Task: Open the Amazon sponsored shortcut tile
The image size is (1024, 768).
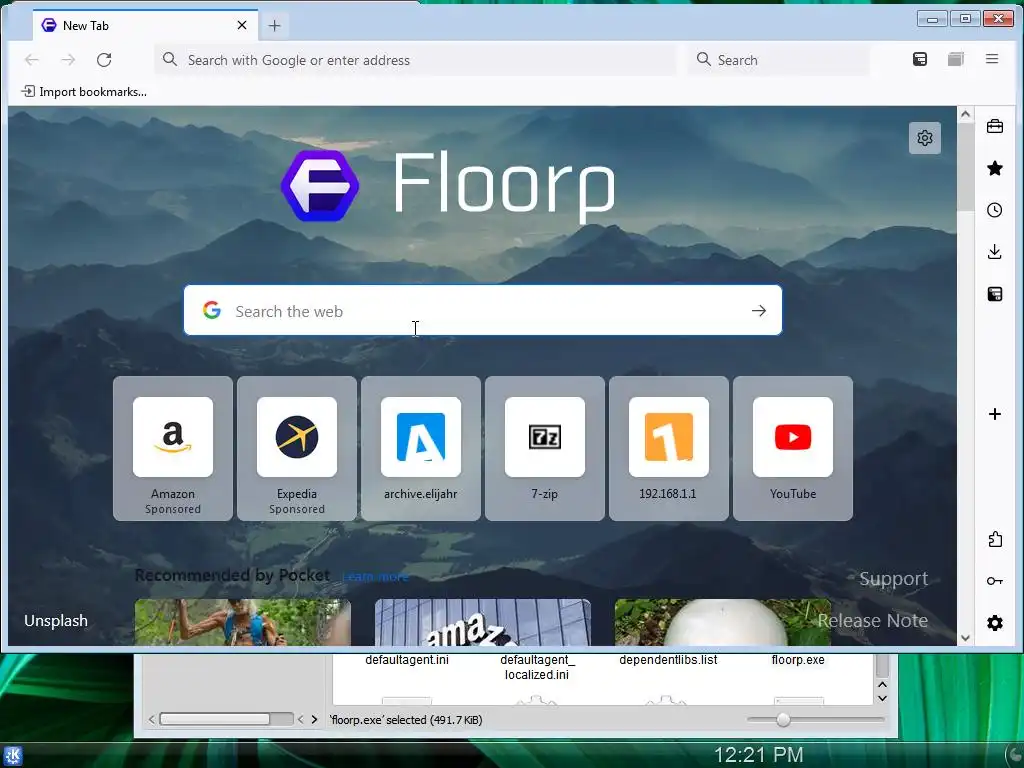Action: [x=173, y=448]
